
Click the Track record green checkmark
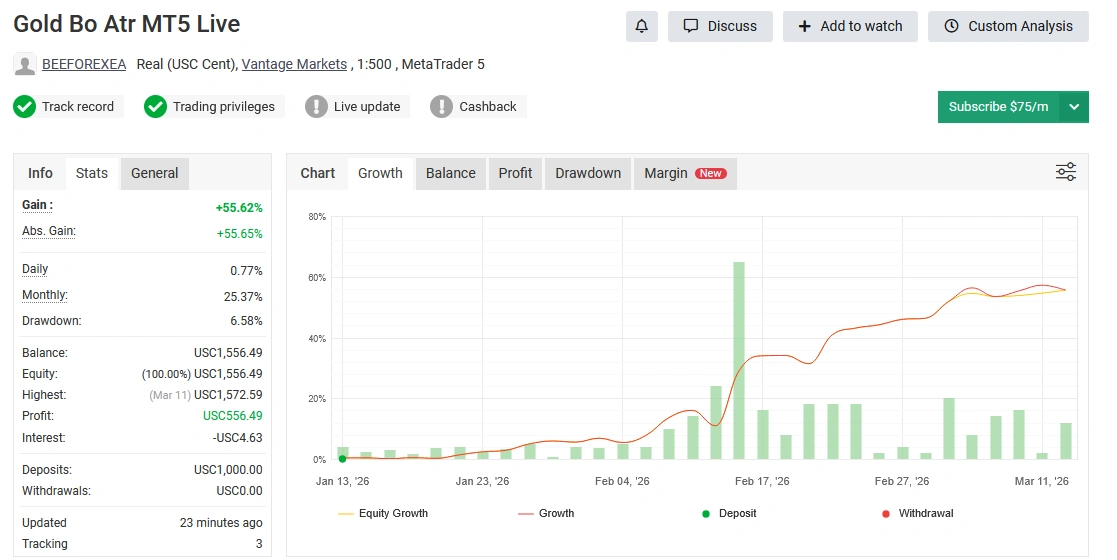25,107
